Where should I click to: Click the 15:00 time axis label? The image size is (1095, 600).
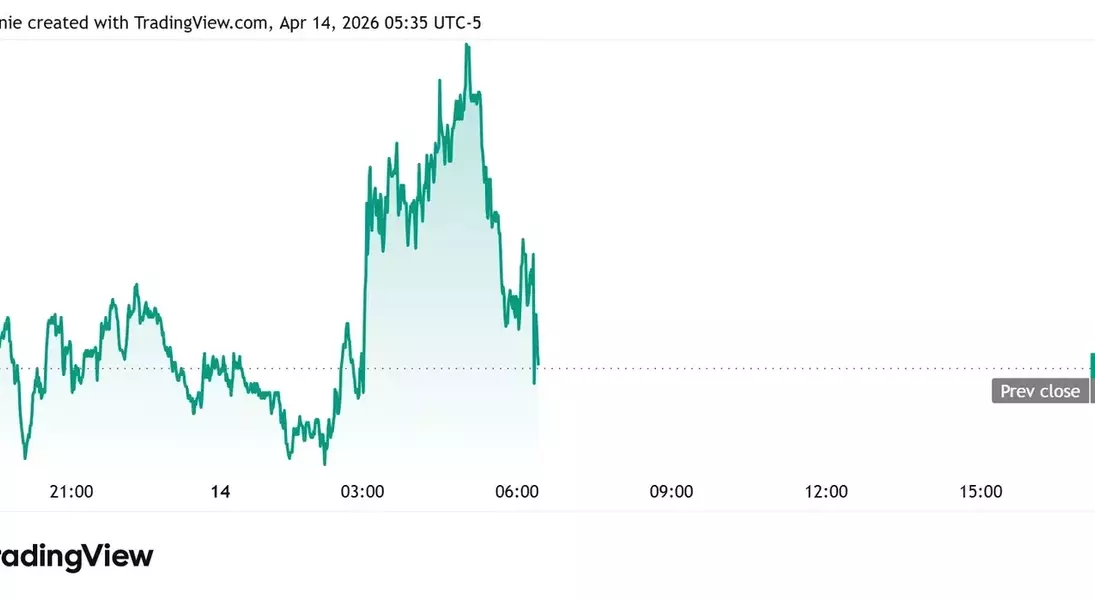[x=980, y=491]
